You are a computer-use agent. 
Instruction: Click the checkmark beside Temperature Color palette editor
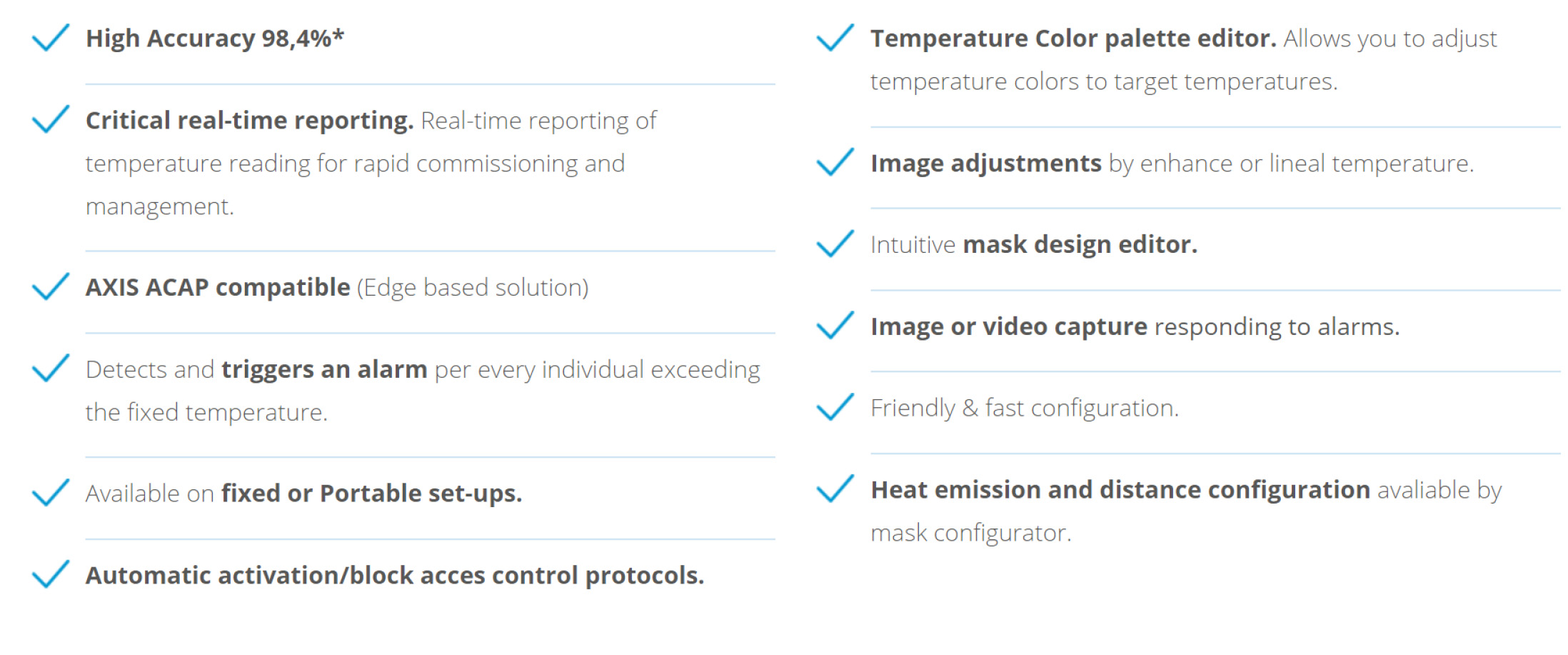click(835, 38)
